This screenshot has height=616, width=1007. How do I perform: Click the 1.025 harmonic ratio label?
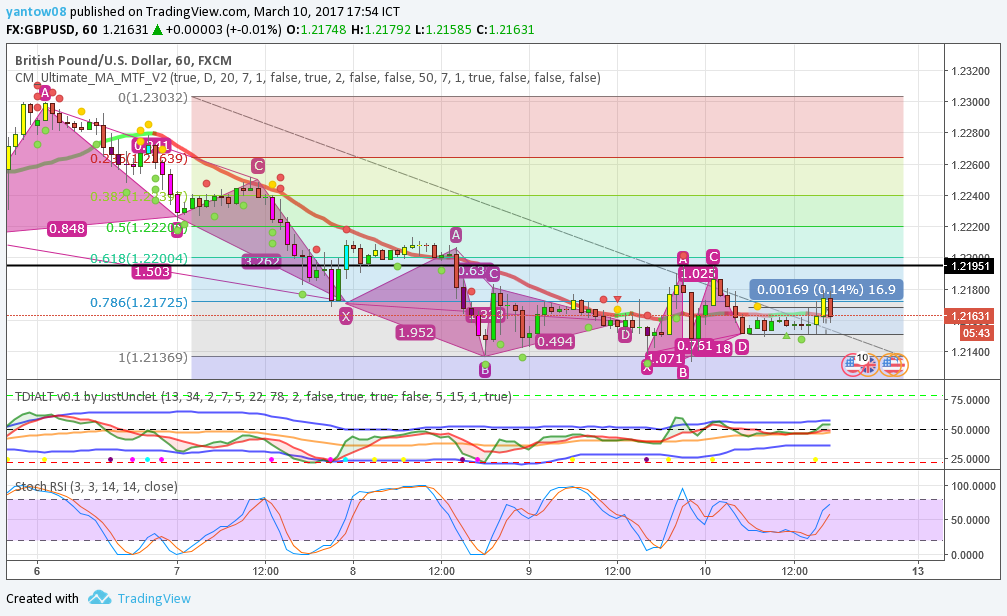pyautogui.click(x=697, y=274)
